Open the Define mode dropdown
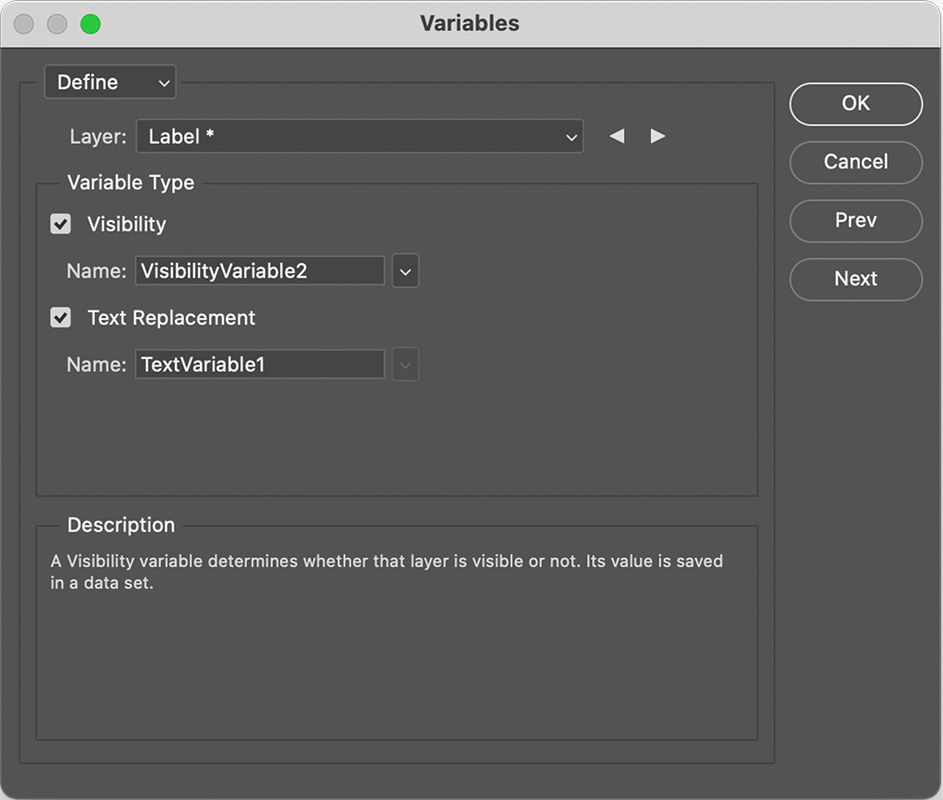943x800 pixels. click(x=110, y=82)
